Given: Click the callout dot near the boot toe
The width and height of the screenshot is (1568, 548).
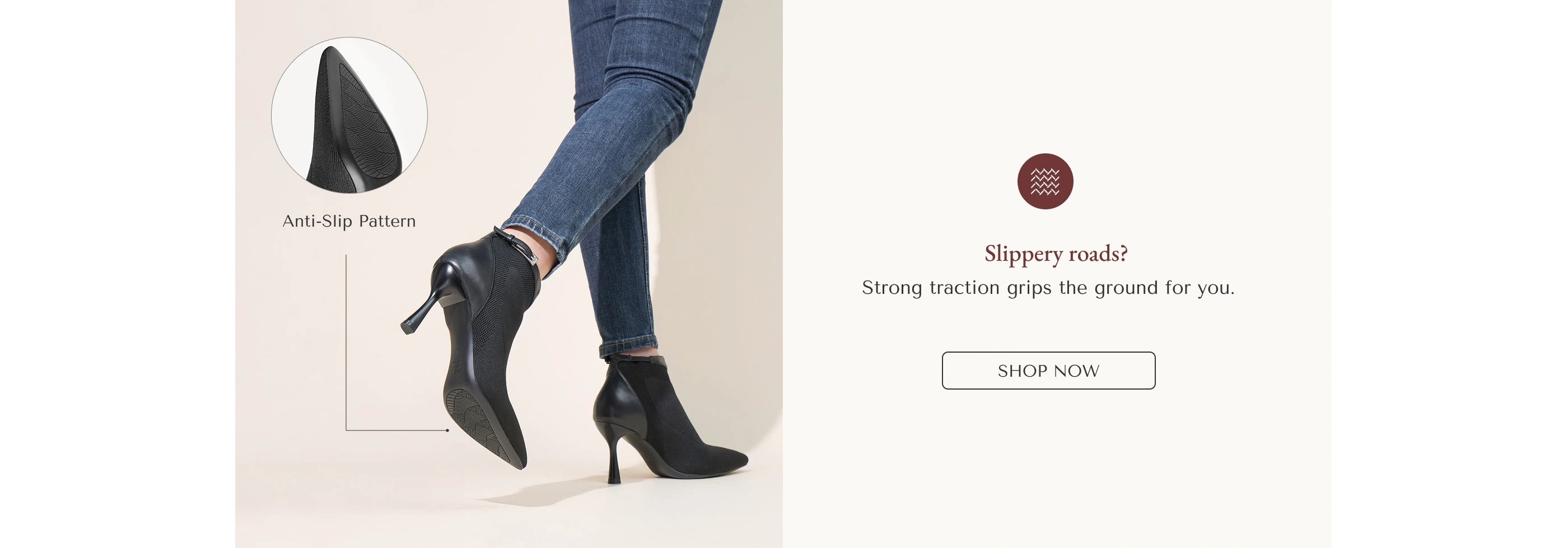Looking at the screenshot, I should coord(447,430).
